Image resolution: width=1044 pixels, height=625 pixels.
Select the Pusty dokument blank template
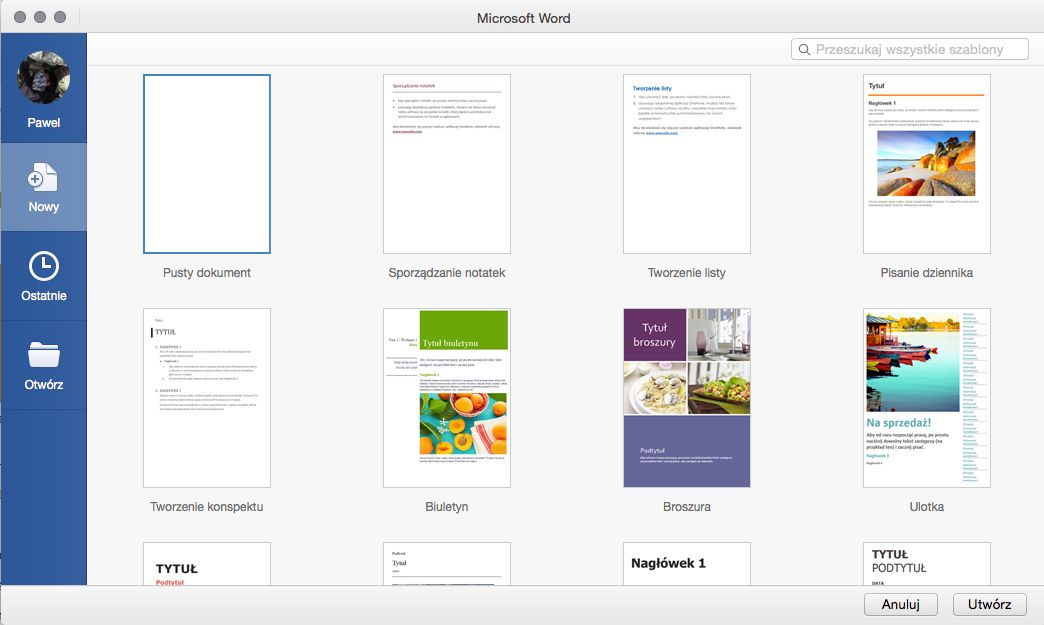tap(207, 164)
